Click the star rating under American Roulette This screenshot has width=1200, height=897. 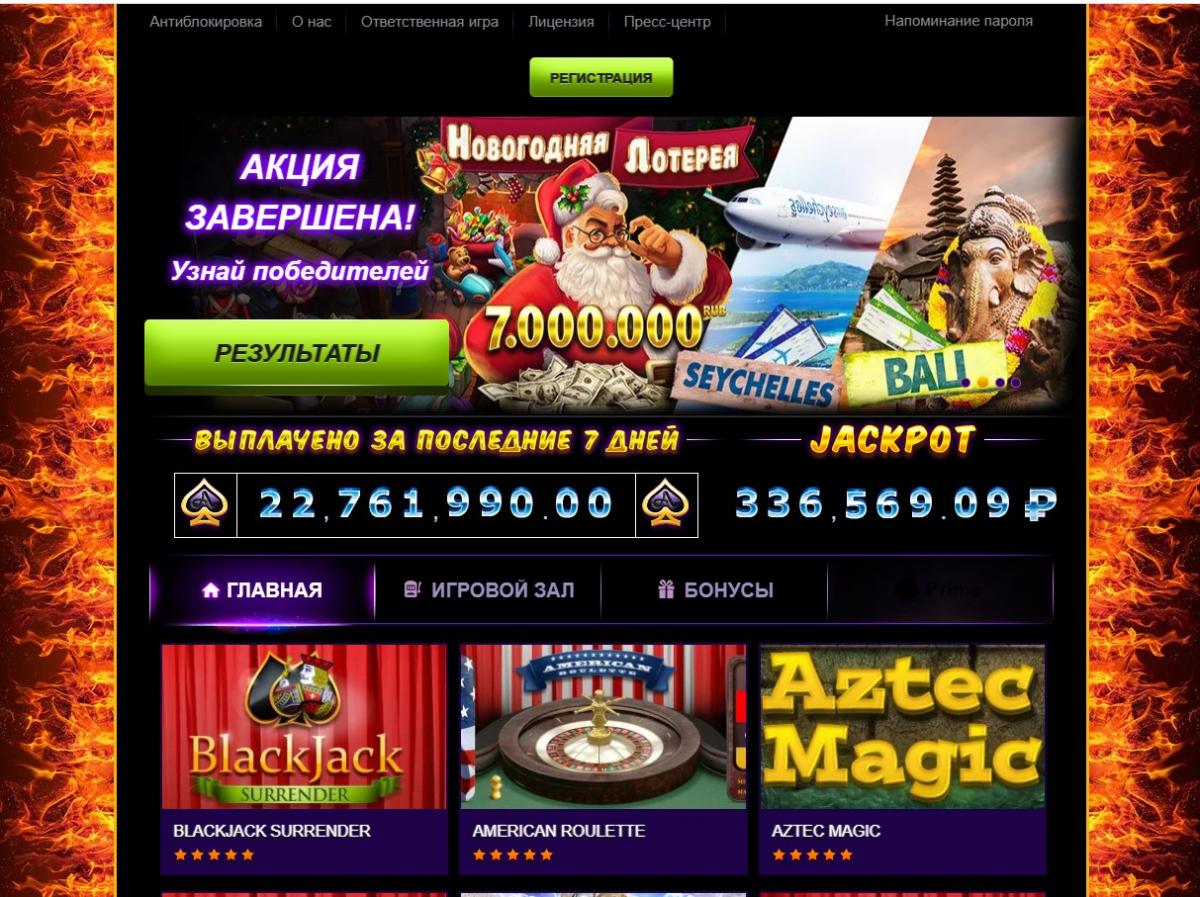click(512, 855)
